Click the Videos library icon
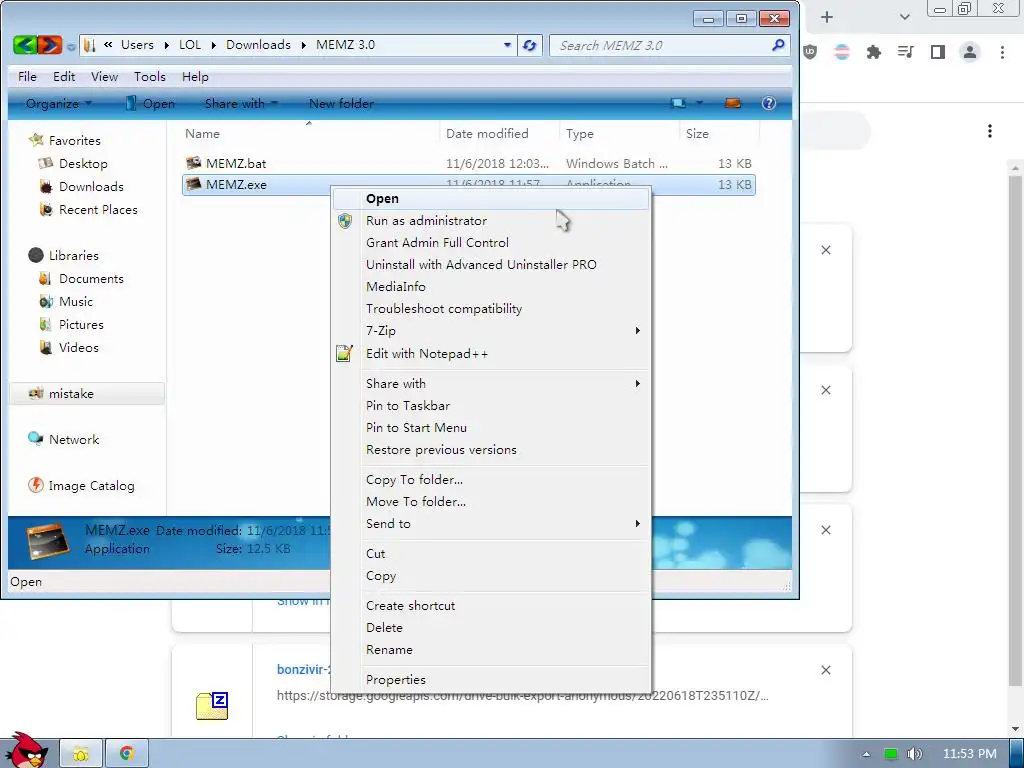1024x768 pixels. coord(46,347)
